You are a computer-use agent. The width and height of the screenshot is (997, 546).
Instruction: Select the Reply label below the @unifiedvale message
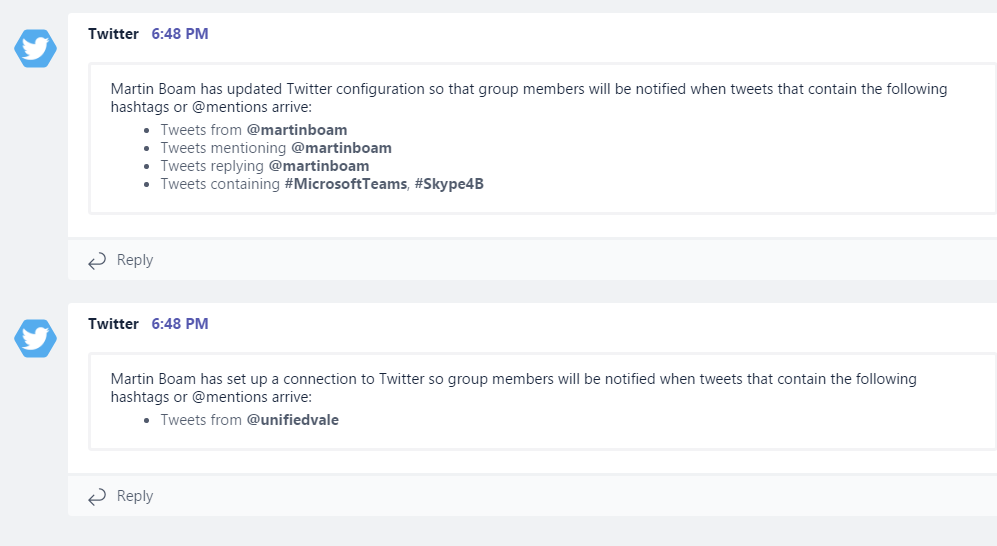coord(134,496)
